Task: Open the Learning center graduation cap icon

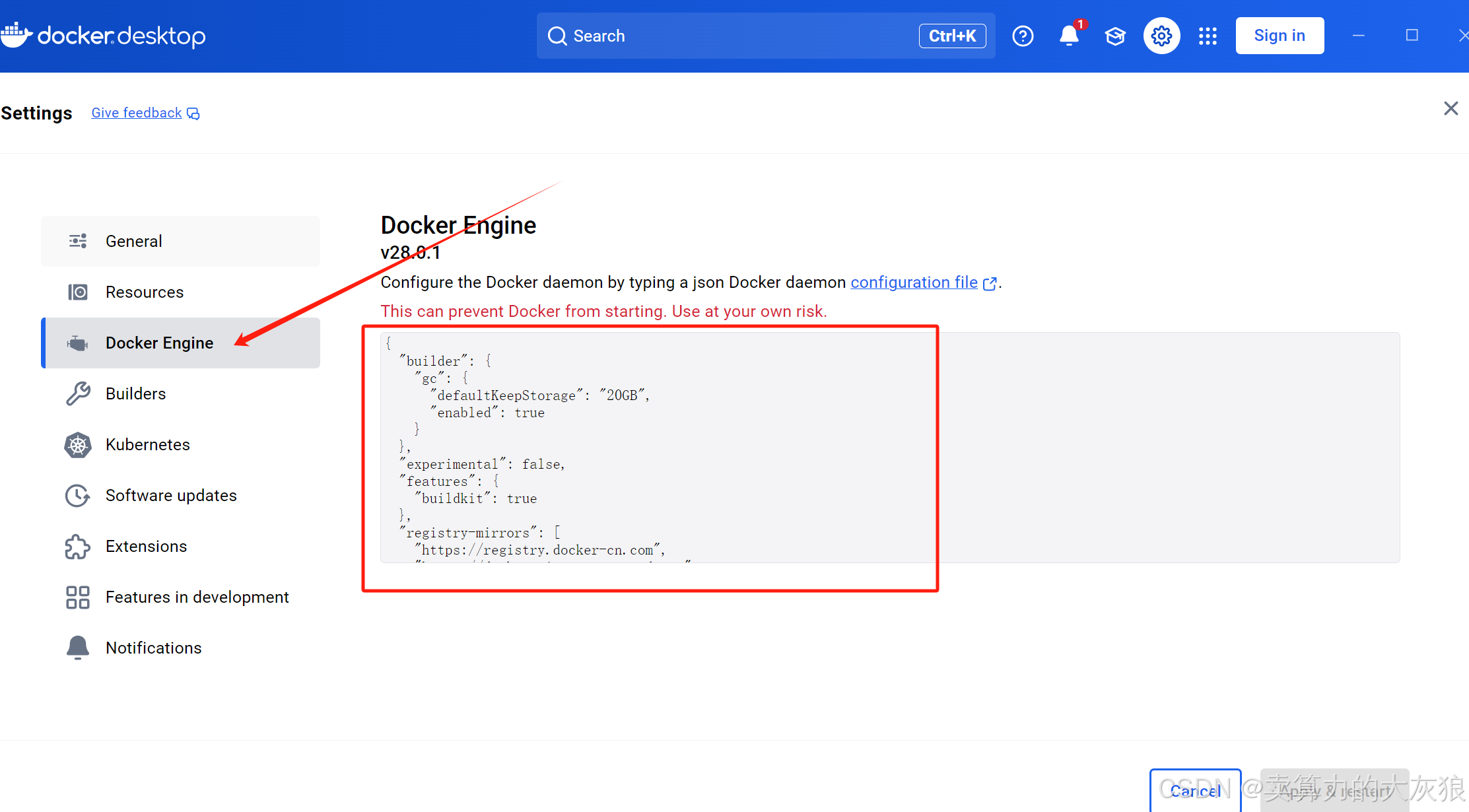Action: [1115, 36]
